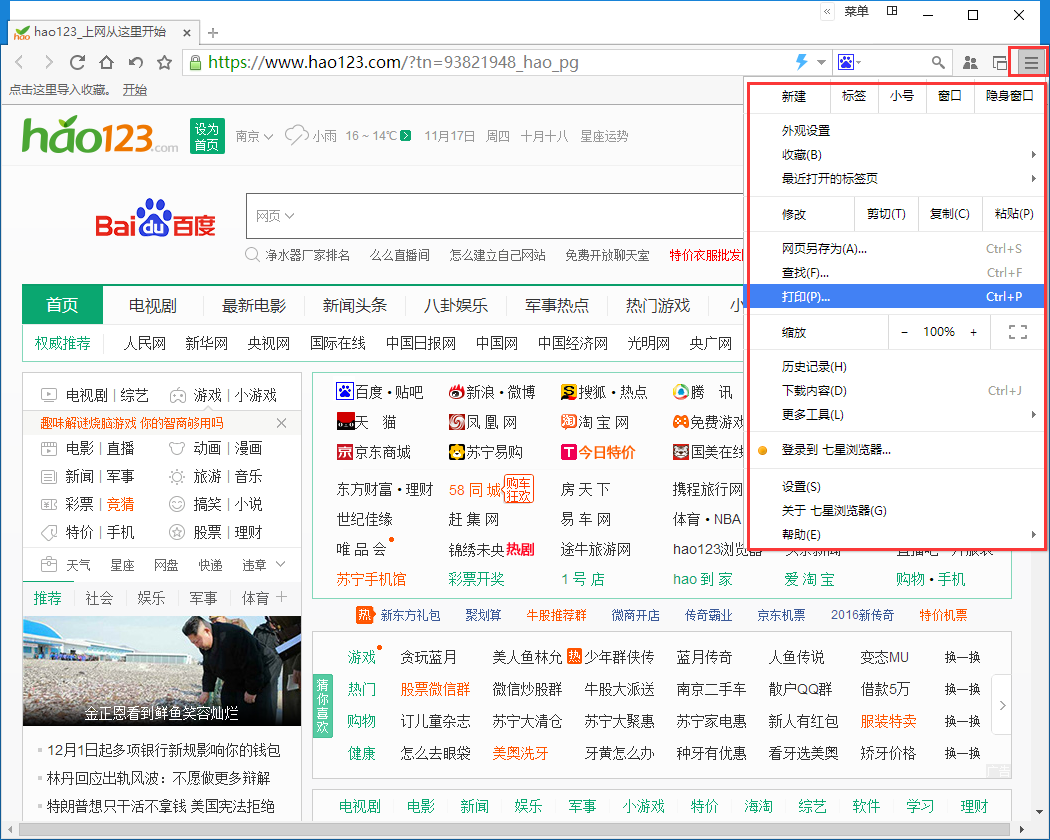Click the bookmark star icon in the address bar
1050x840 pixels.
[x=164, y=61]
